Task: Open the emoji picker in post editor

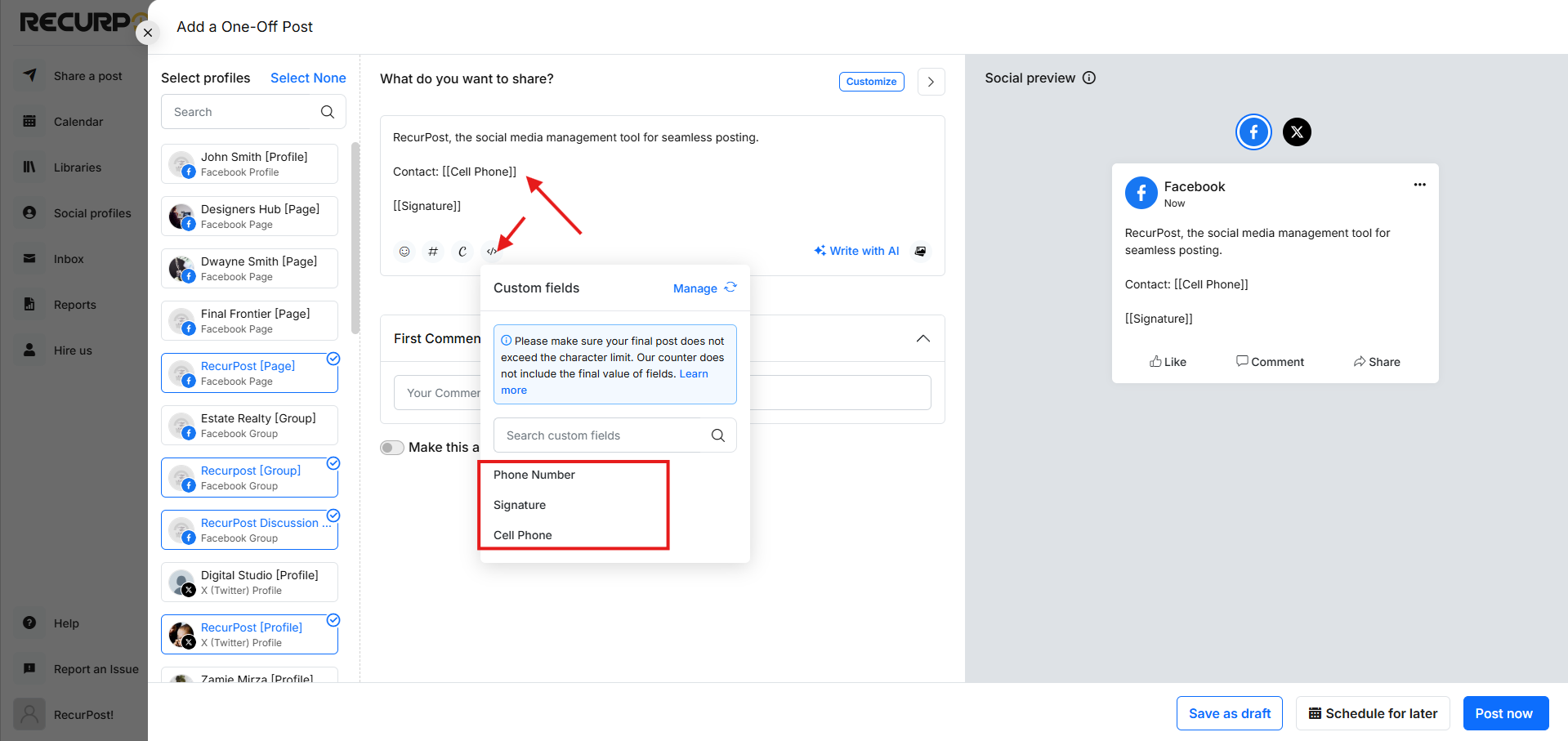Action: pyautogui.click(x=404, y=252)
